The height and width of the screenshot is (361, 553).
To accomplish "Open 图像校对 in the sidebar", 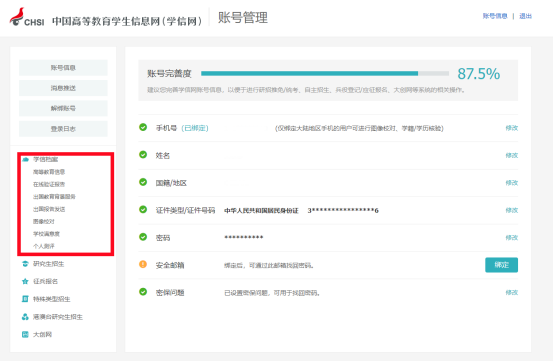I will 44,221.
